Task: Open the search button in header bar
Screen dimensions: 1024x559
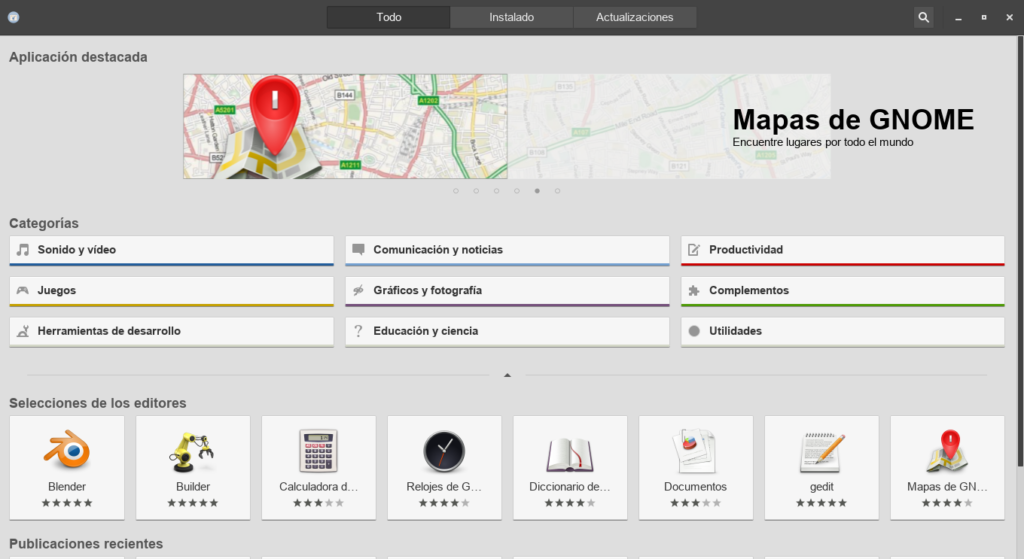Action: pos(923,18)
